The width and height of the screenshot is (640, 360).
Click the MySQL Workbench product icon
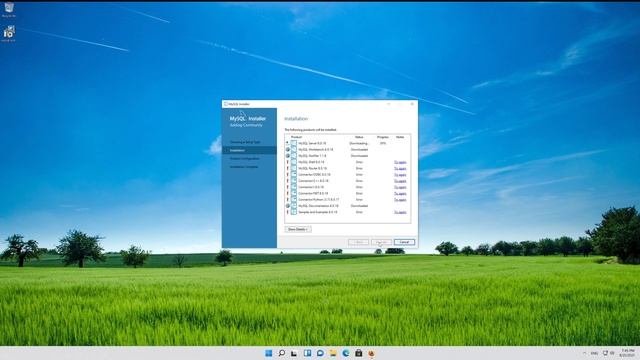293,149
